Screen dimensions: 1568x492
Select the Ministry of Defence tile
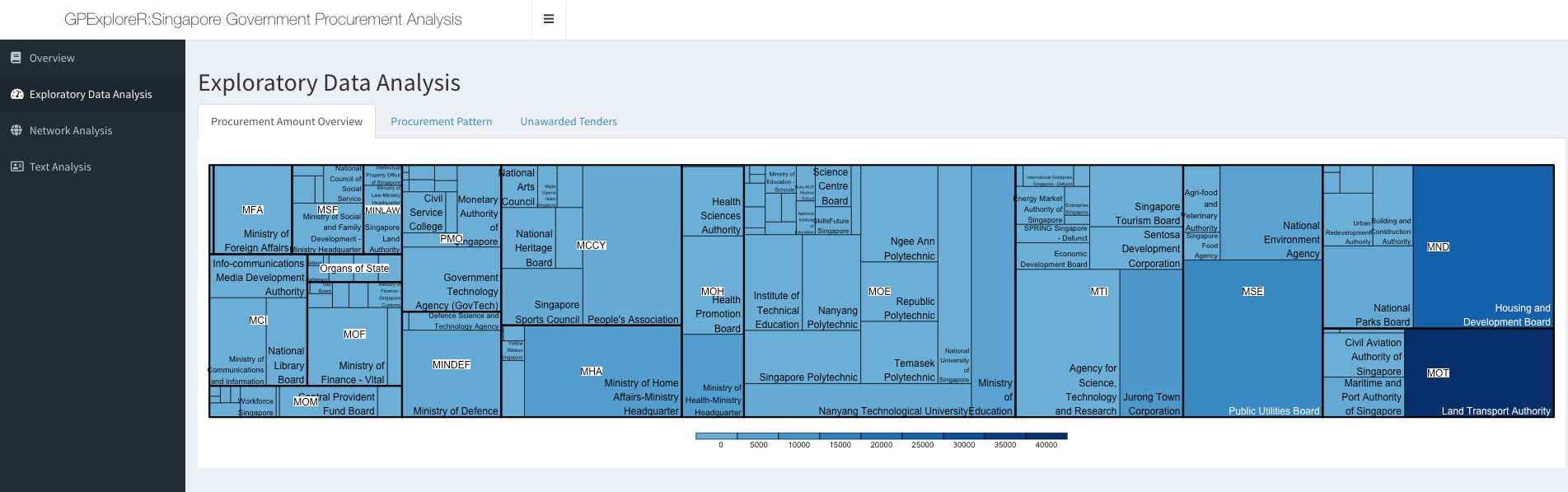tap(452, 374)
